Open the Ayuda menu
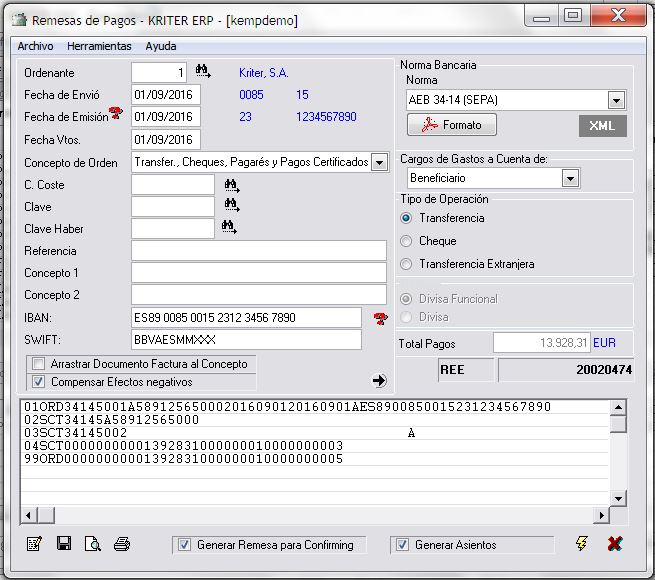Screen dimensions: 655x580 (160, 46)
